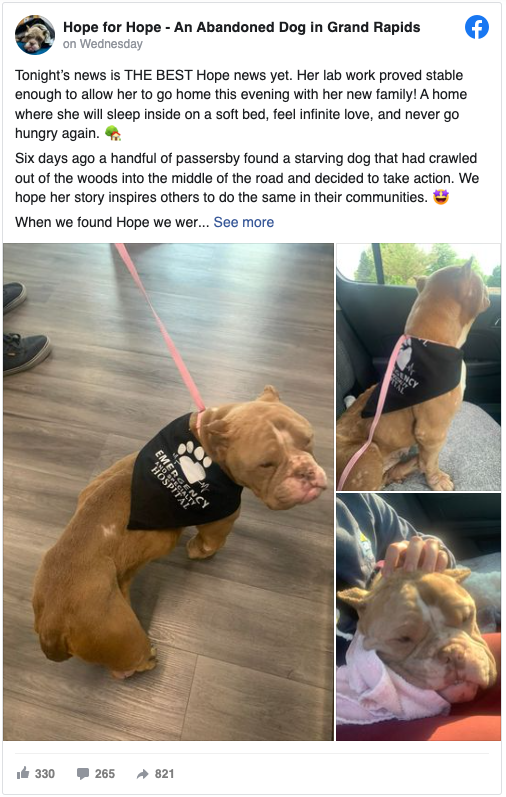
Task: Open the page profile picture avatar
Action: 35,35
